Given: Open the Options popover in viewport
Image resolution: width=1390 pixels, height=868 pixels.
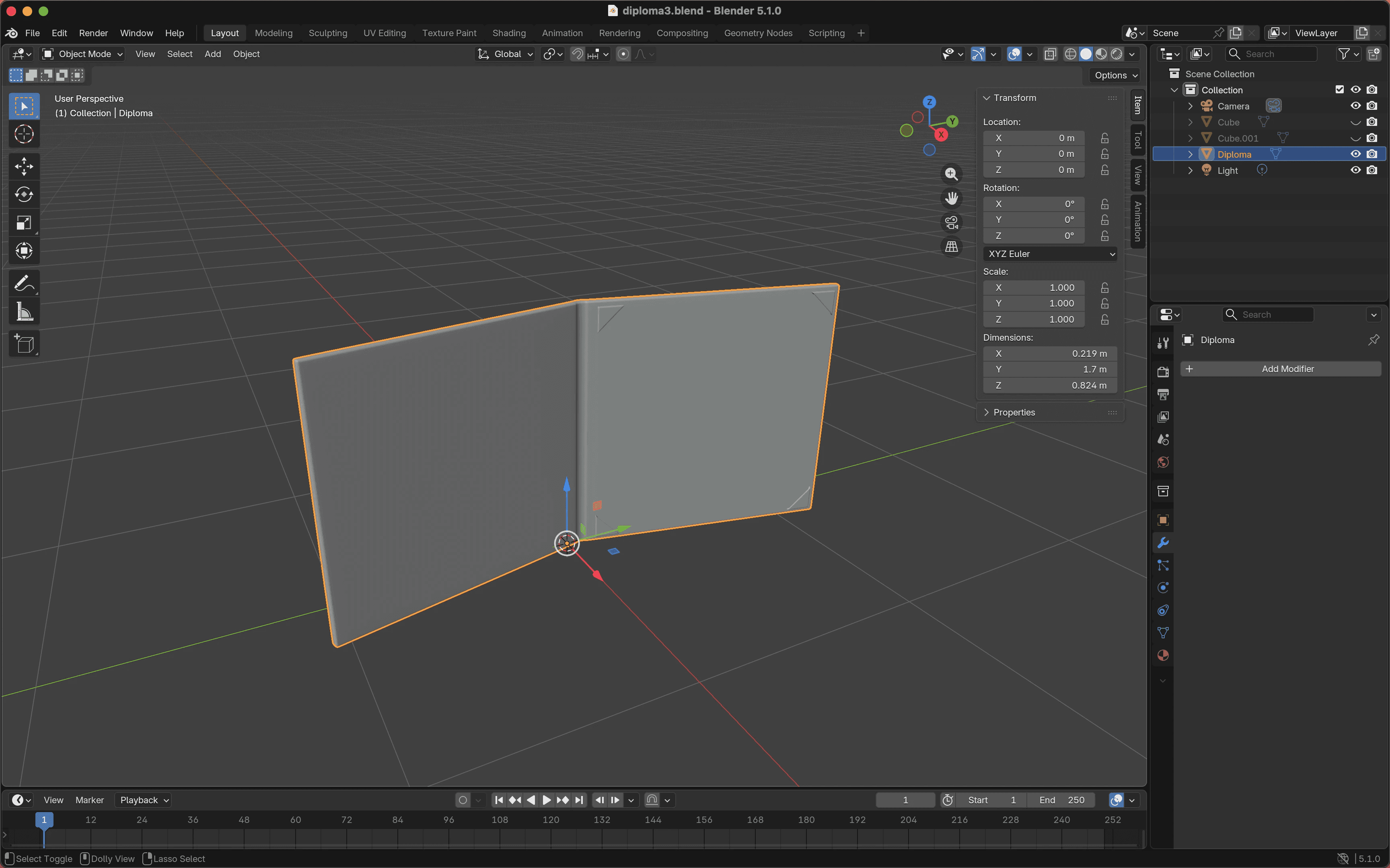Looking at the screenshot, I should [x=1115, y=75].
